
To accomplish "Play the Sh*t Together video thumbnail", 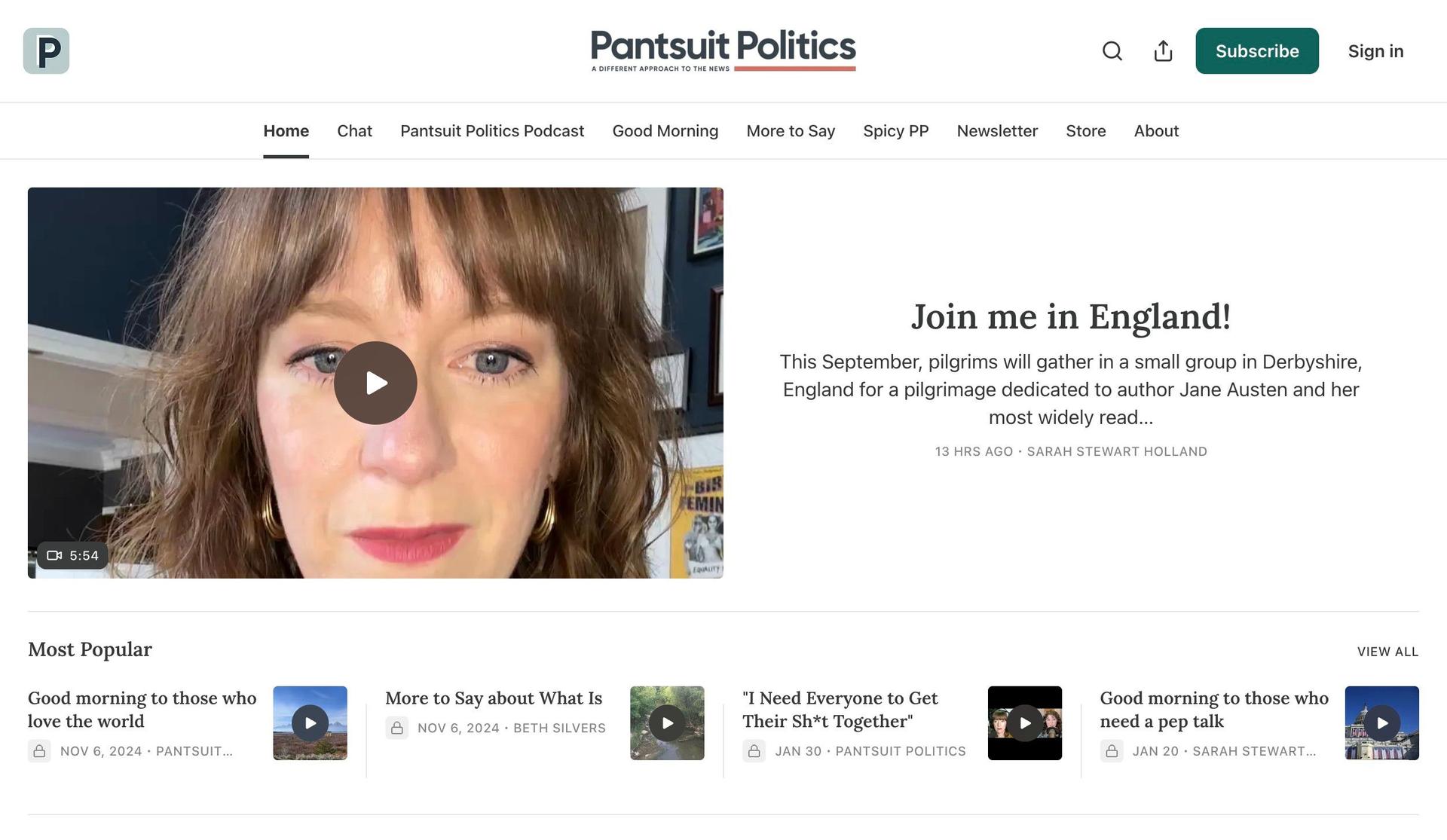I will coord(1025,723).
